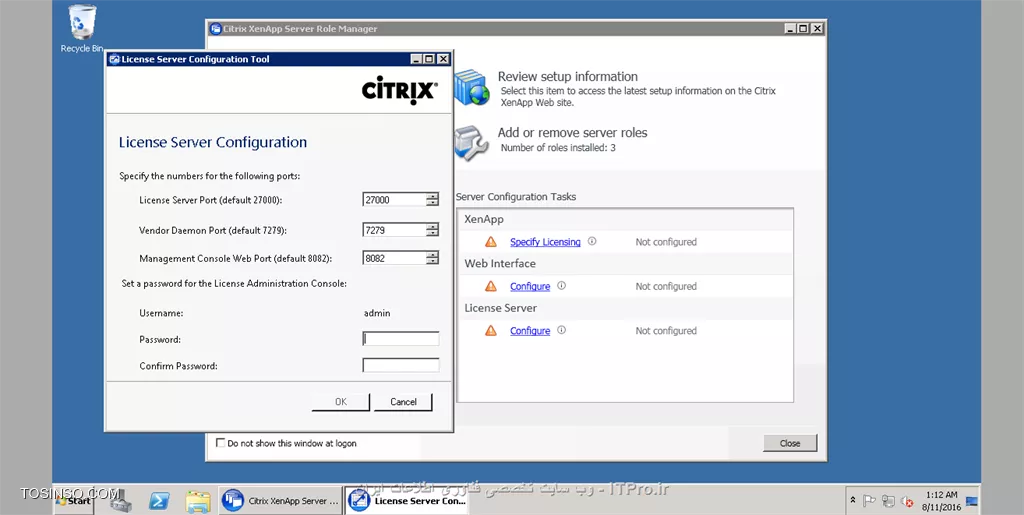Show info for License Server Configure task
Screen dimensions: 1024x515
[x=561, y=330]
